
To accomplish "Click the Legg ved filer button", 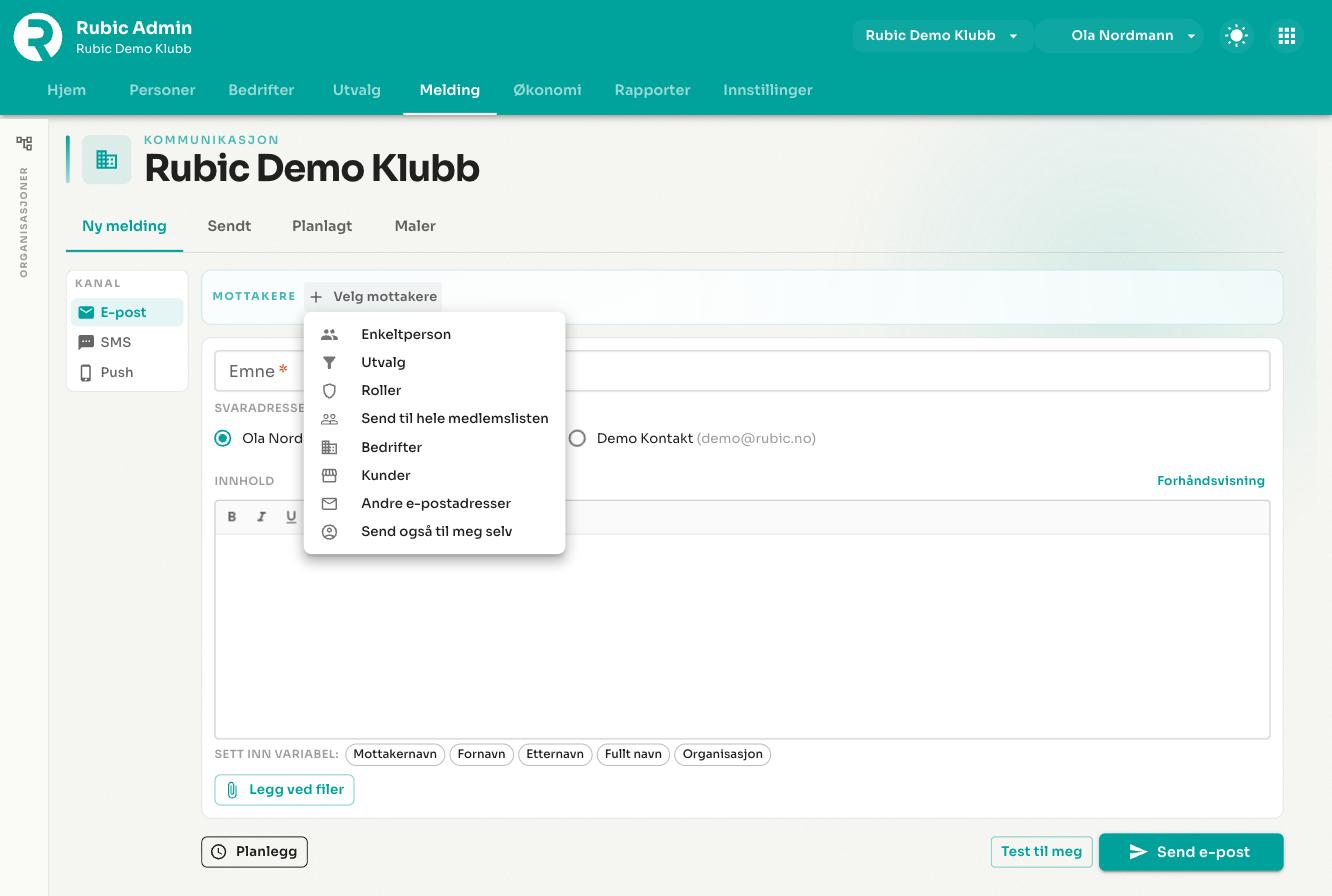I will (x=285, y=790).
